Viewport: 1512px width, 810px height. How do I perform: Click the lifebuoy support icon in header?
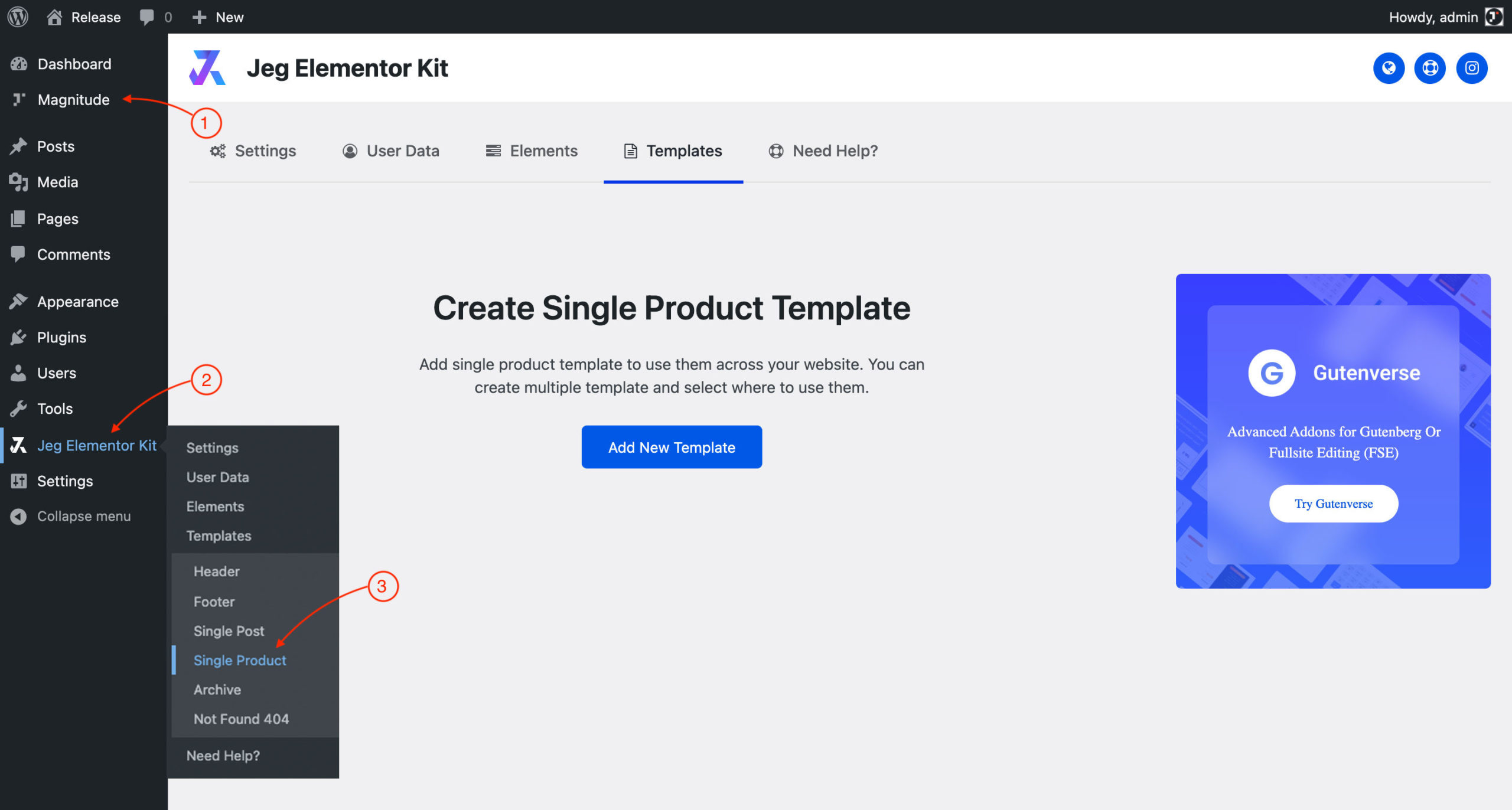(1429, 68)
